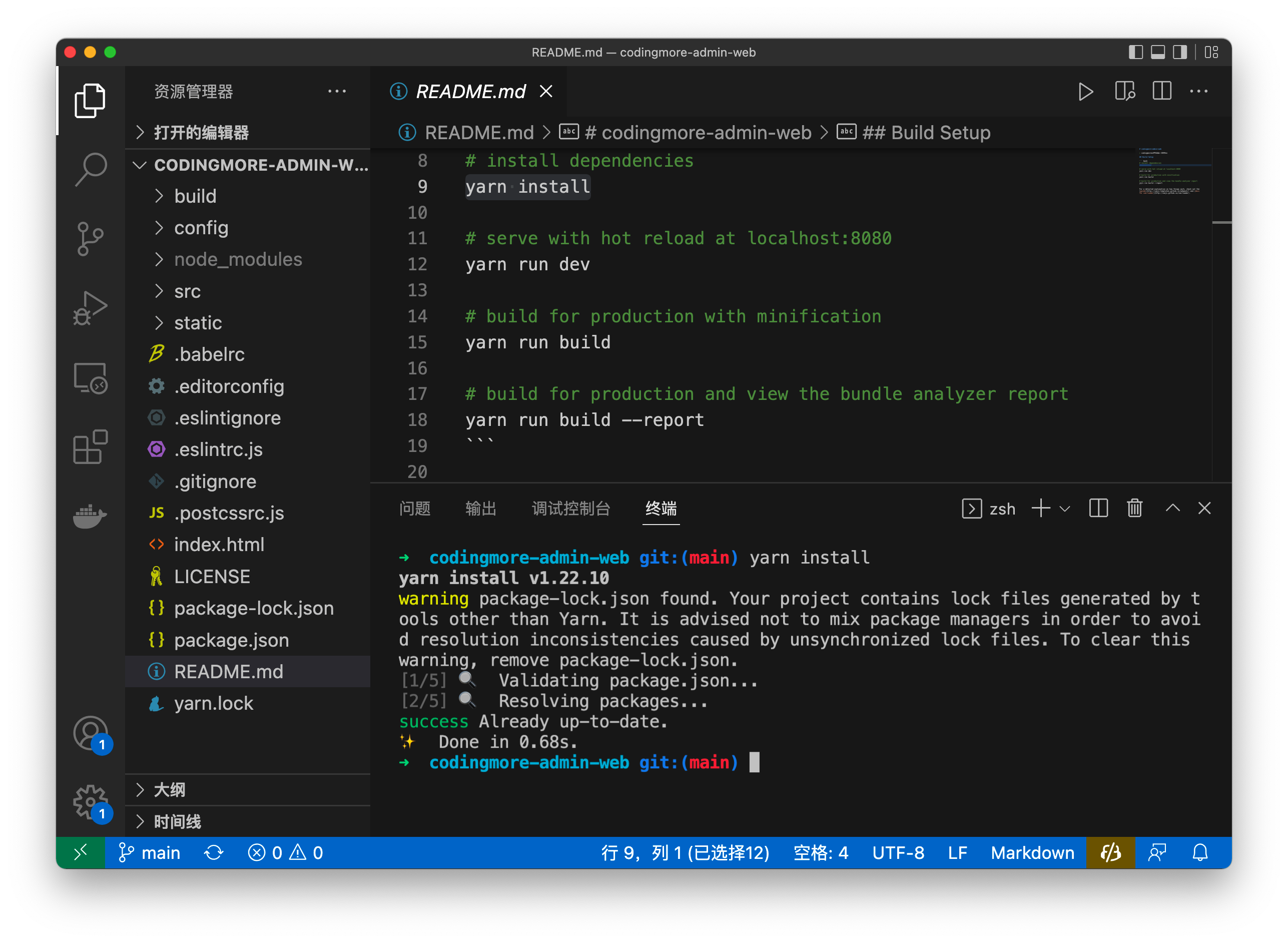Screen dimensions: 1288x943
Task: Click the Markdown language mode button
Action: (x=1032, y=853)
